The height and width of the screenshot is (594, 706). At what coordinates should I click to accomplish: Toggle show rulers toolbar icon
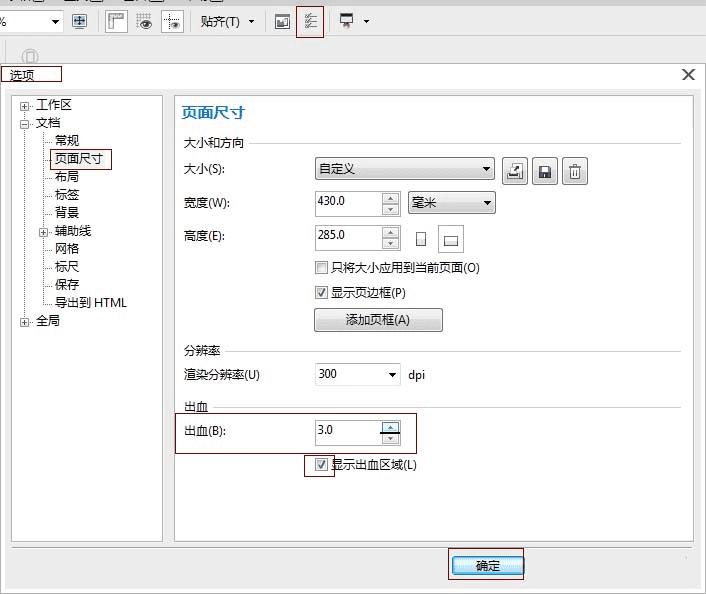click(116, 22)
